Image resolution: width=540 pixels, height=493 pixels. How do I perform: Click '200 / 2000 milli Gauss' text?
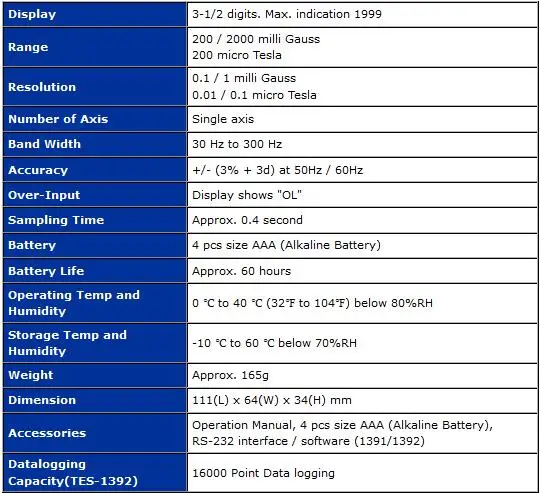click(x=256, y=39)
